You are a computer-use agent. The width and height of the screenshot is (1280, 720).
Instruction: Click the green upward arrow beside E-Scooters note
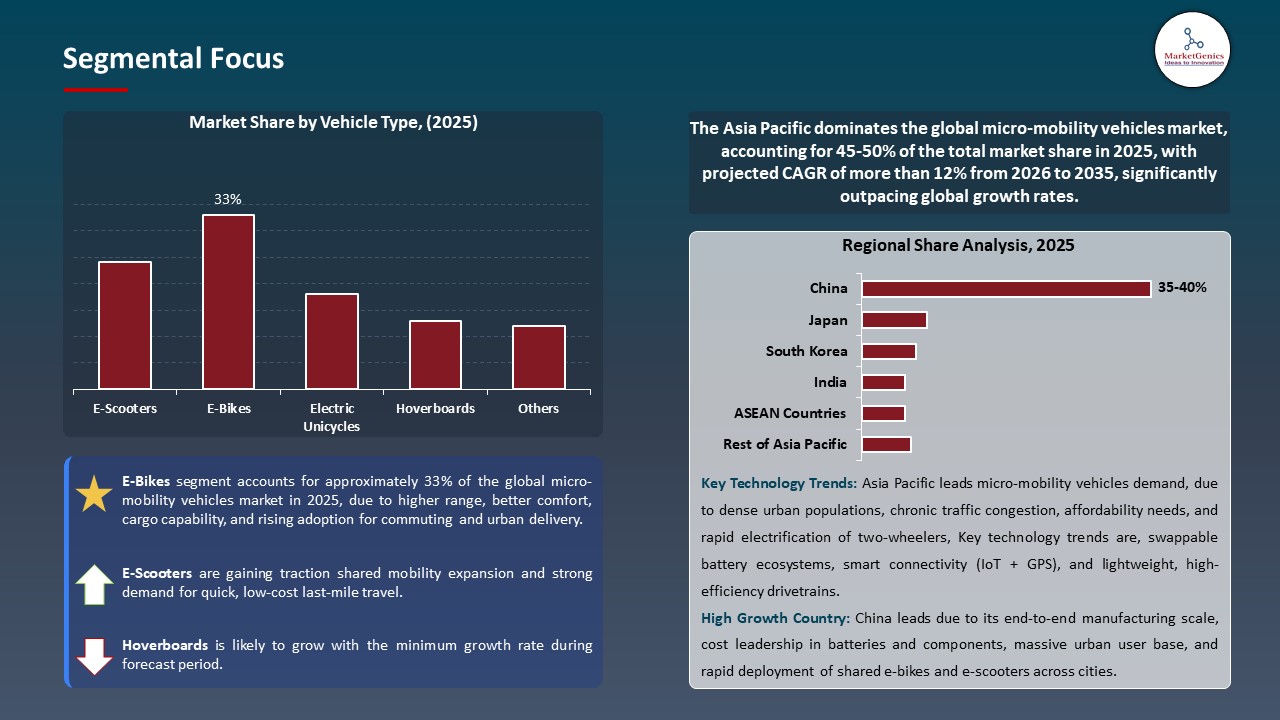click(x=93, y=584)
